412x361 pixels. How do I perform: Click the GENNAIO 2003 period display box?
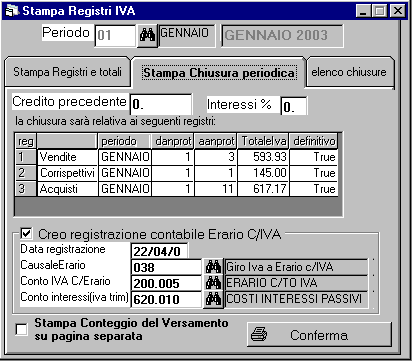(x=282, y=35)
